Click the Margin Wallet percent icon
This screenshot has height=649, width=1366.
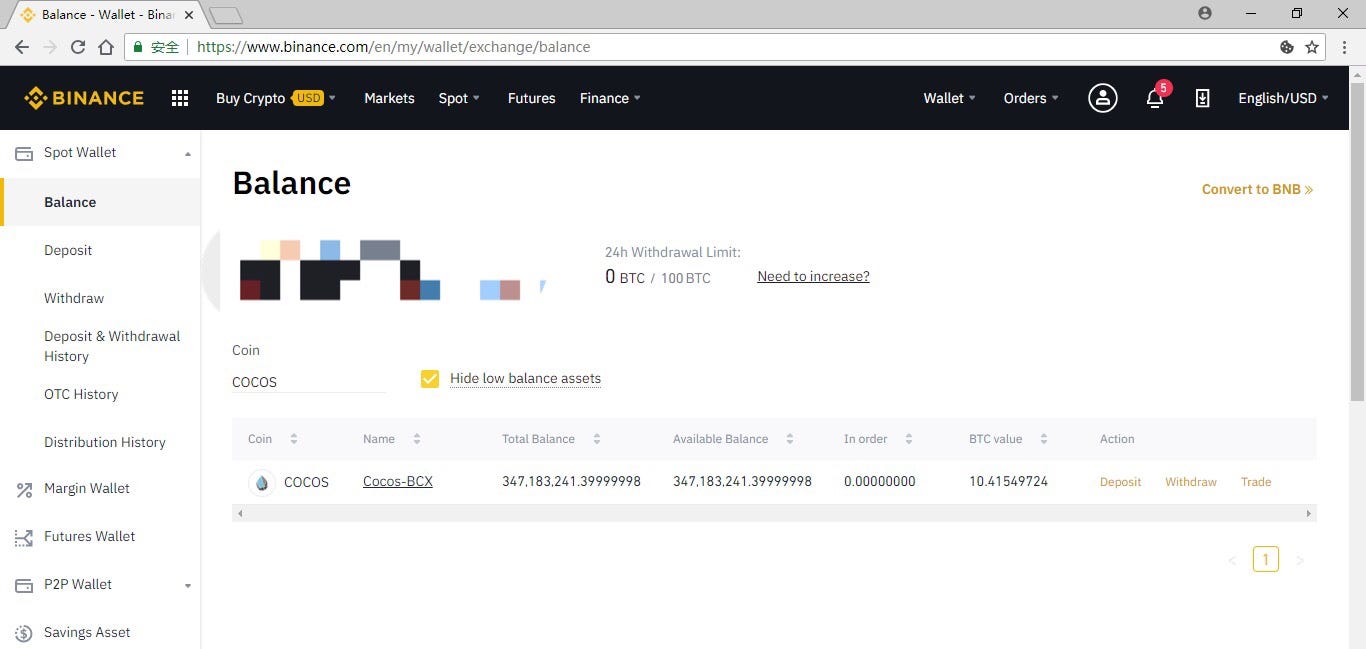pos(24,489)
